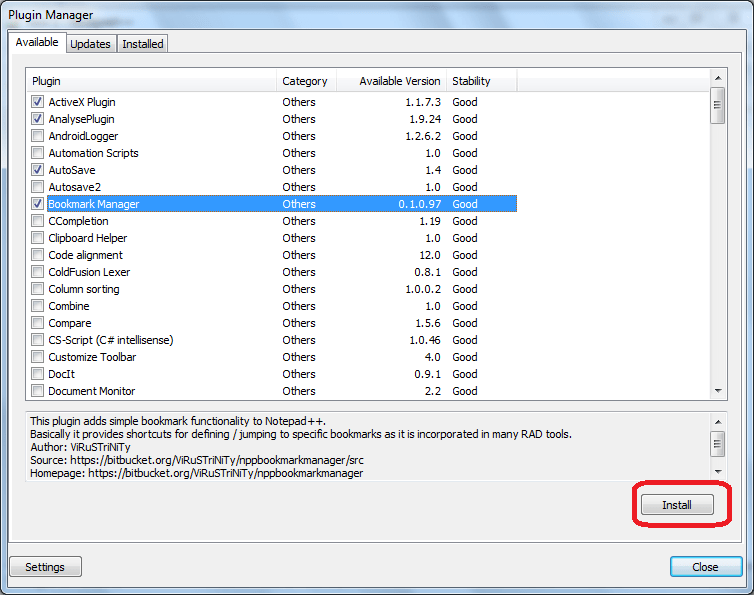Uncheck the Bookmark Manager checkbox
Screen dimensions: 754x595
click(38, 203)
